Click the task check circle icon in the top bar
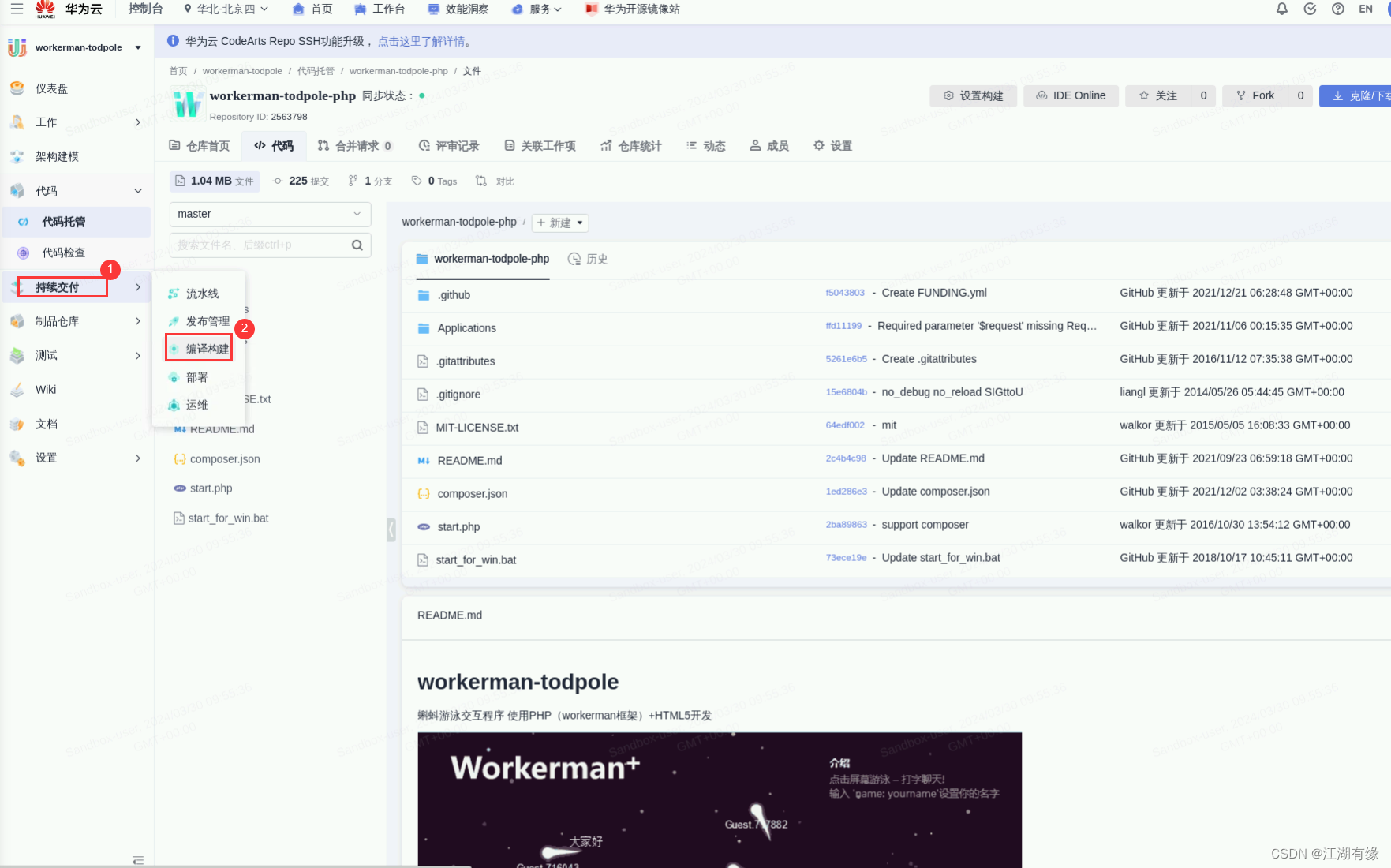 (x=1311, y=9)
